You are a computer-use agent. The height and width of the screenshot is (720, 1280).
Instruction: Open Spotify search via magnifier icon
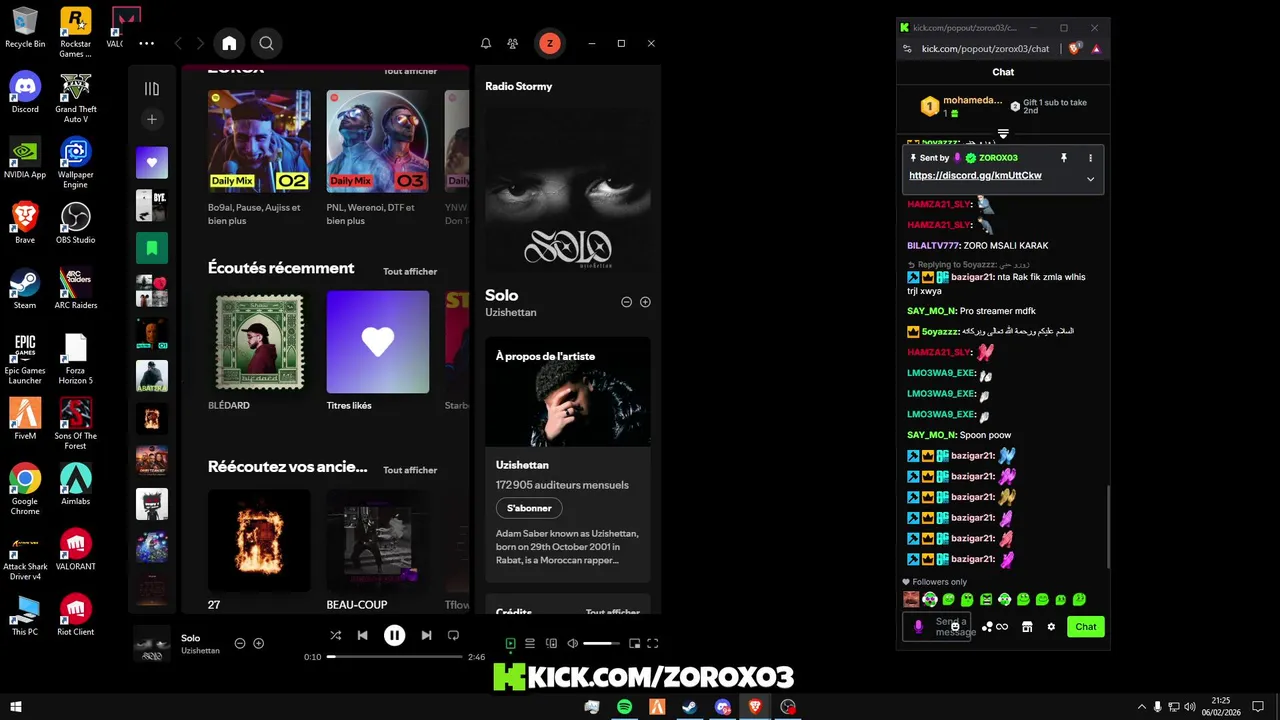[266, 43]
